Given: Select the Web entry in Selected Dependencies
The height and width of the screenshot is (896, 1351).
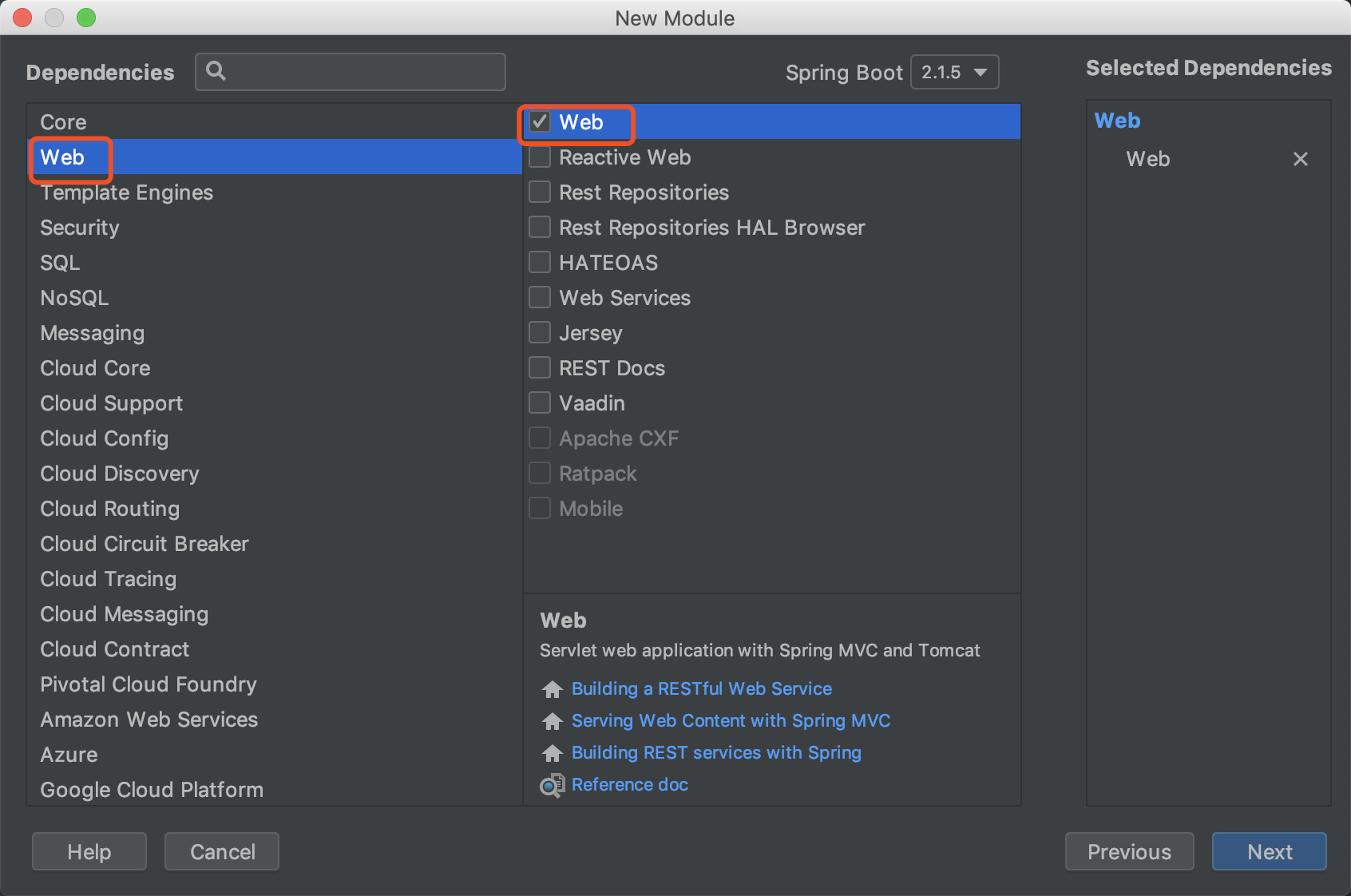Looking at the screenshot, I should point(1148,159).
